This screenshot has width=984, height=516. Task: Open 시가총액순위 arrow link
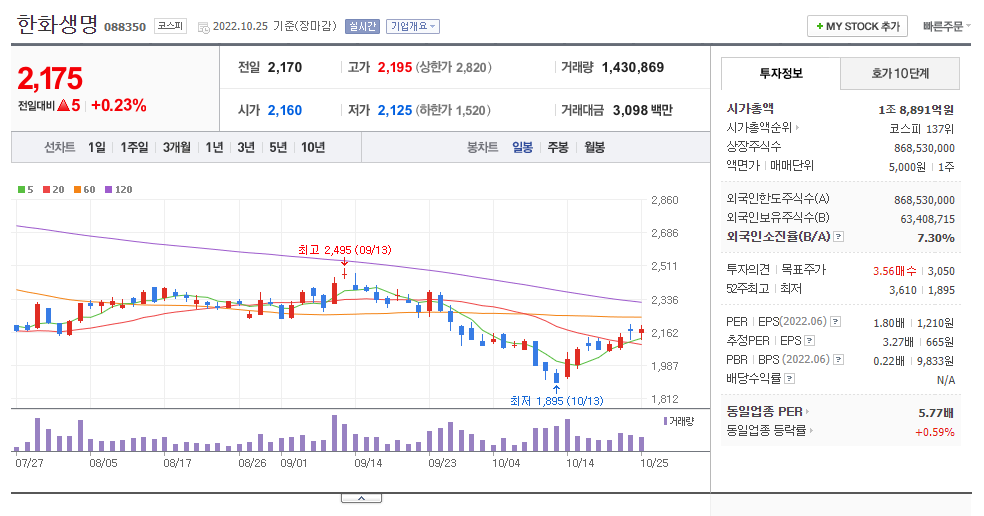tap(798, 127)
